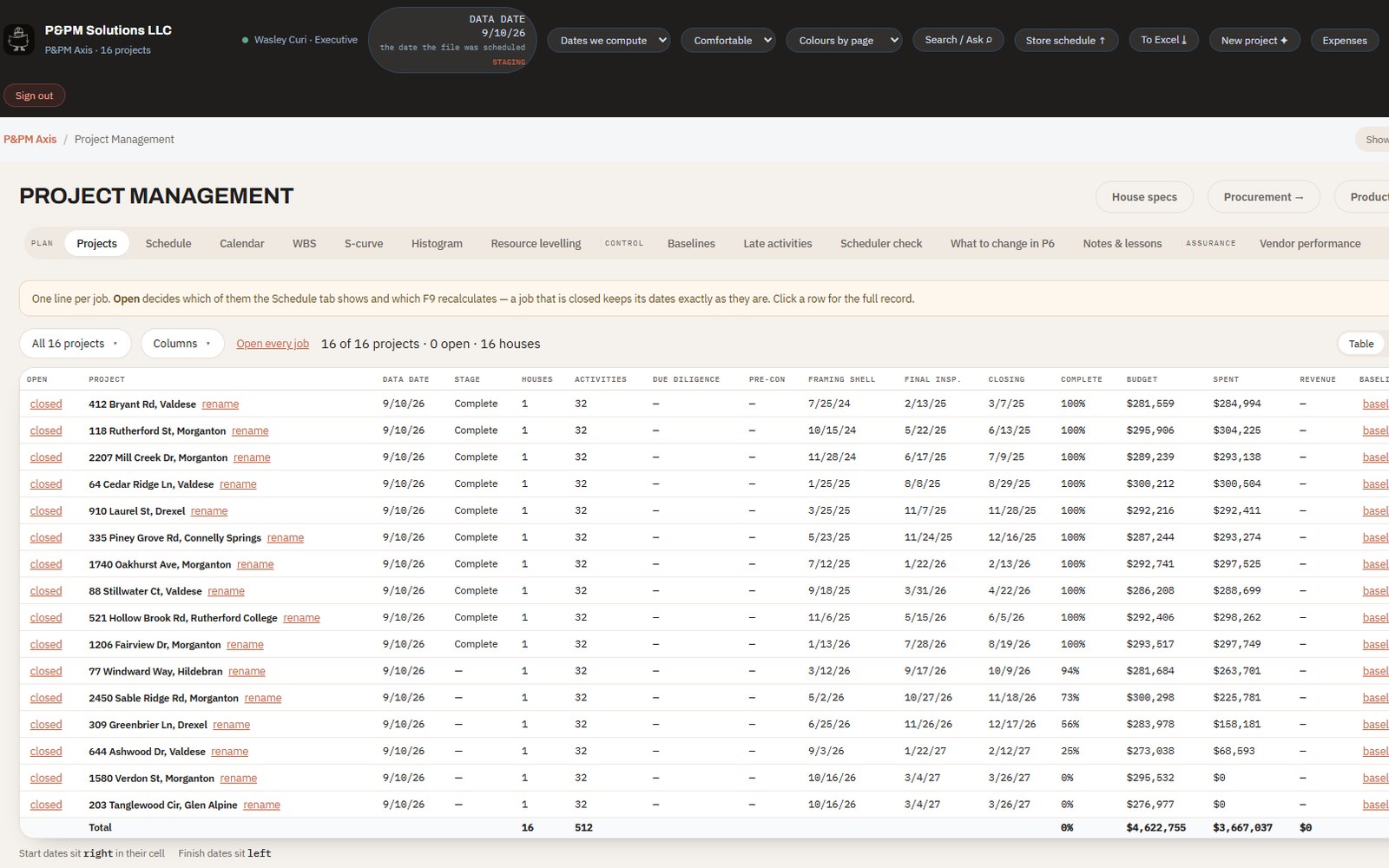Viewport: 1389px width, 868px height.
Task: Go to P&PM Axis breadcrumb link
Action: pyautogui.click(x=30, y=139)
